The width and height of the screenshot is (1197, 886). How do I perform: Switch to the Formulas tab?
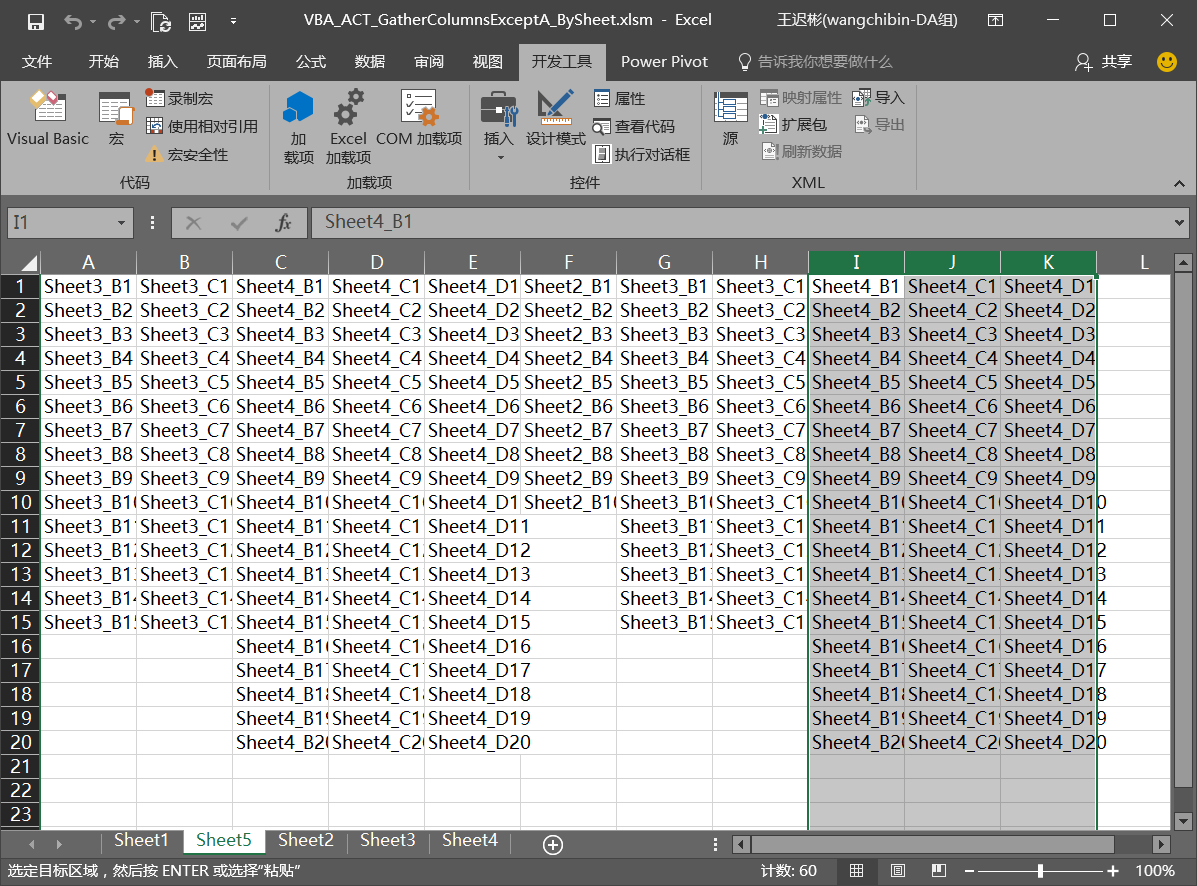tap(311, 62)
